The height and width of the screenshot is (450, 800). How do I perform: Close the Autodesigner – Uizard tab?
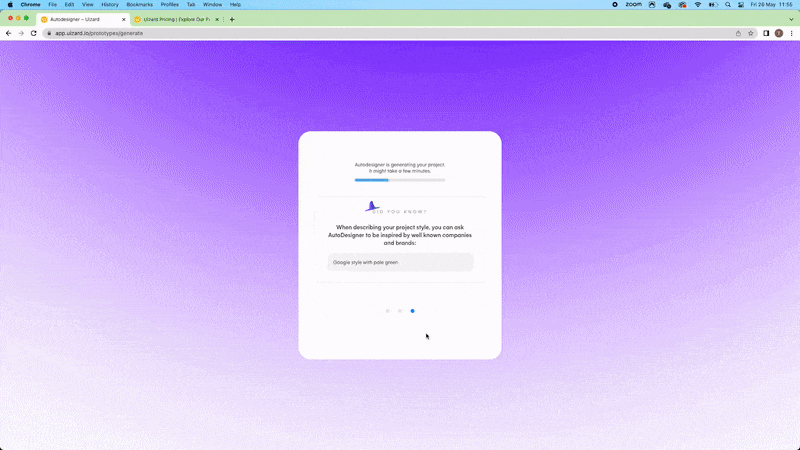(123, 19)
